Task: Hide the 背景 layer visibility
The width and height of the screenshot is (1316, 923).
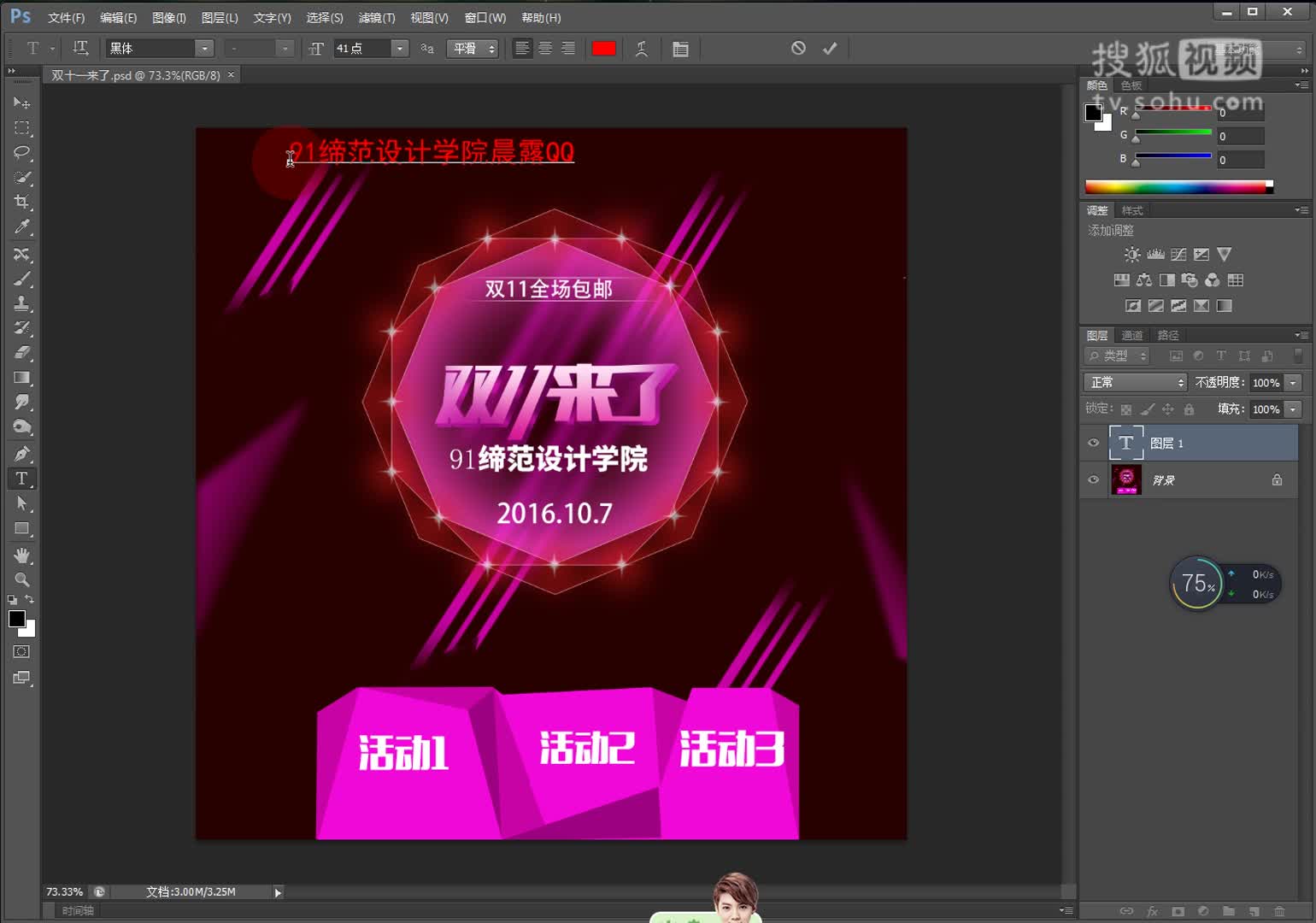Action: point(1093,479)
